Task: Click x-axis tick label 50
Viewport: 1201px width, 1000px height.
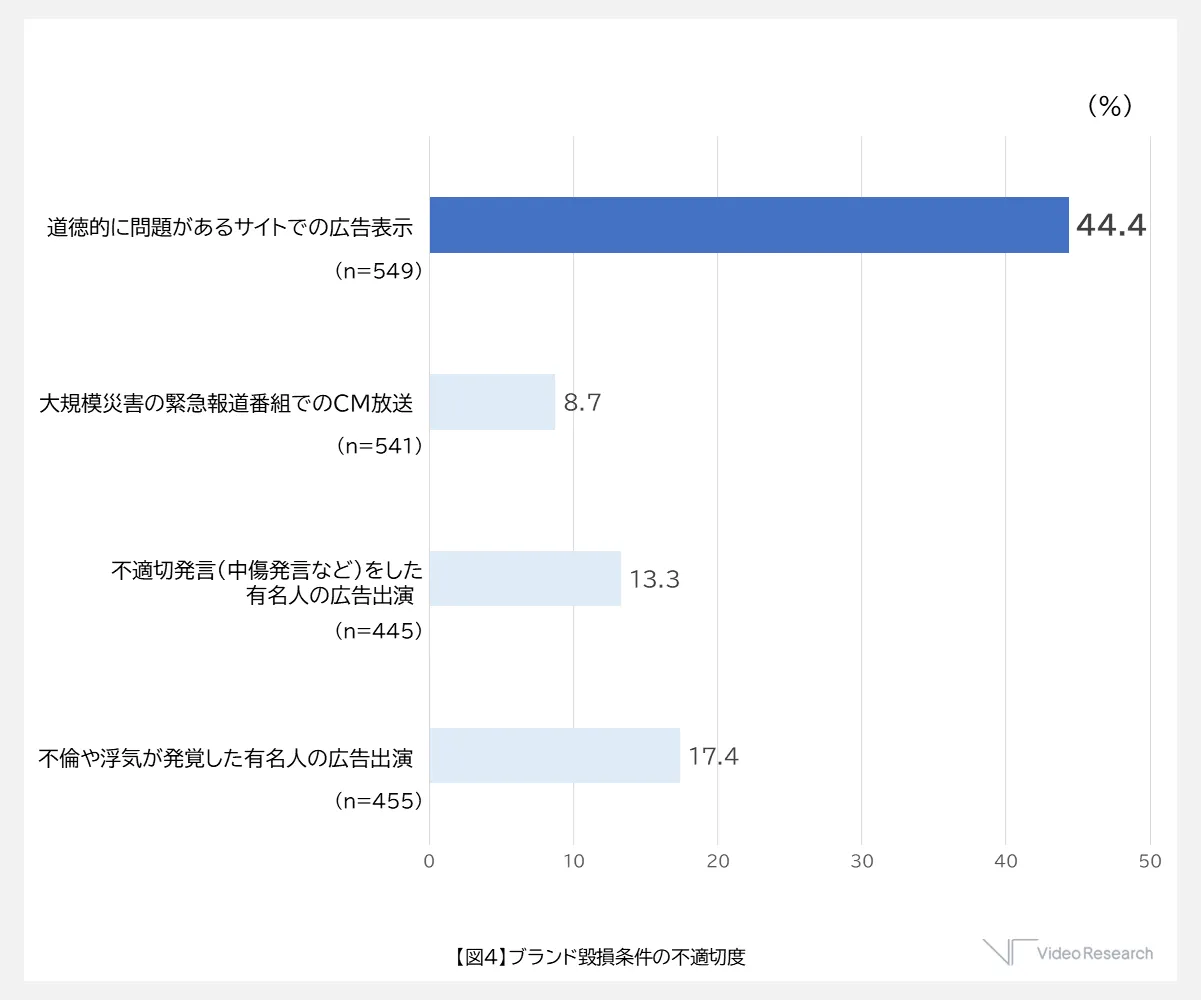Action: pyautogui.click(x=1150, y=860)
